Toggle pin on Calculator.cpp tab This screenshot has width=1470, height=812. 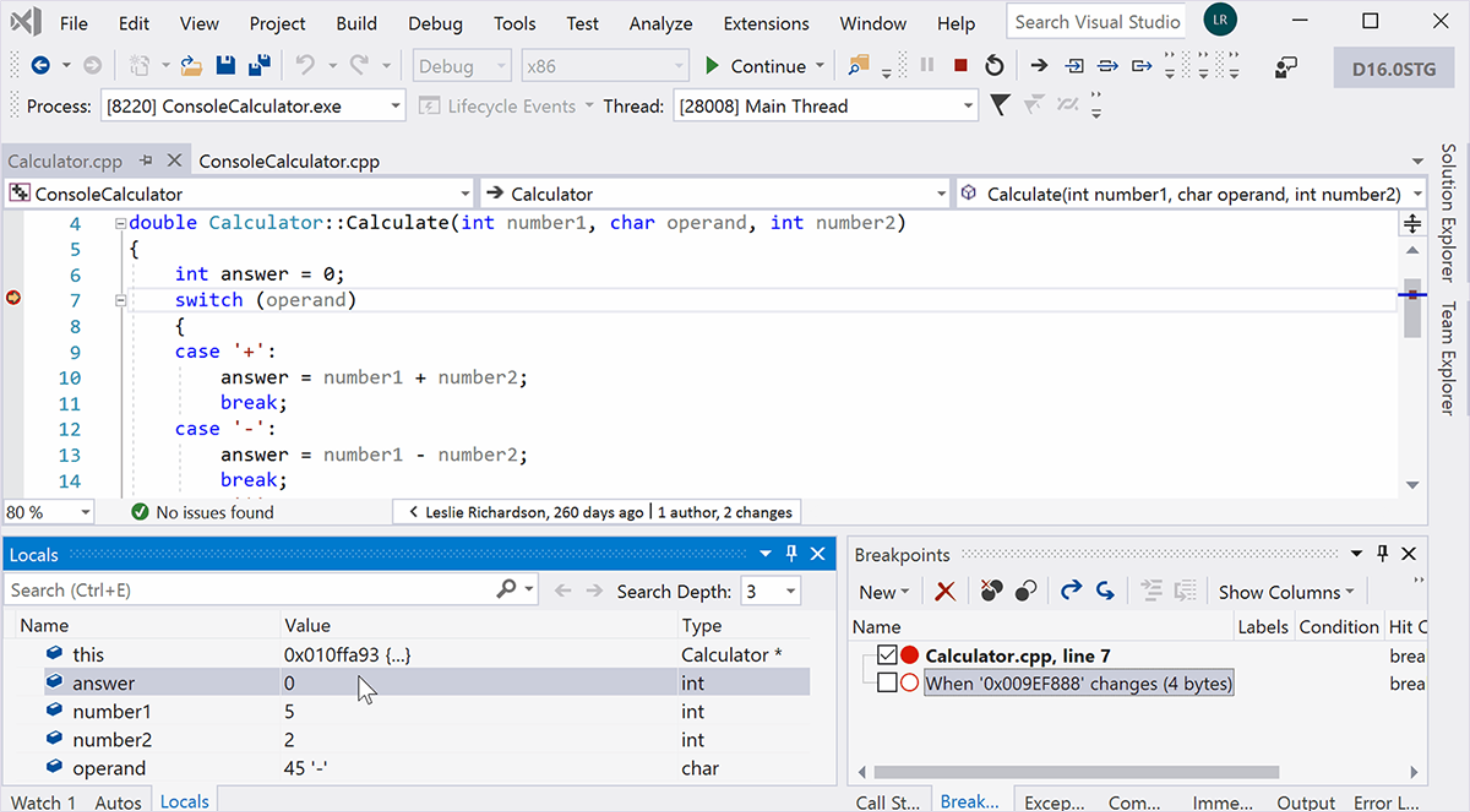(x=146, y=161)
